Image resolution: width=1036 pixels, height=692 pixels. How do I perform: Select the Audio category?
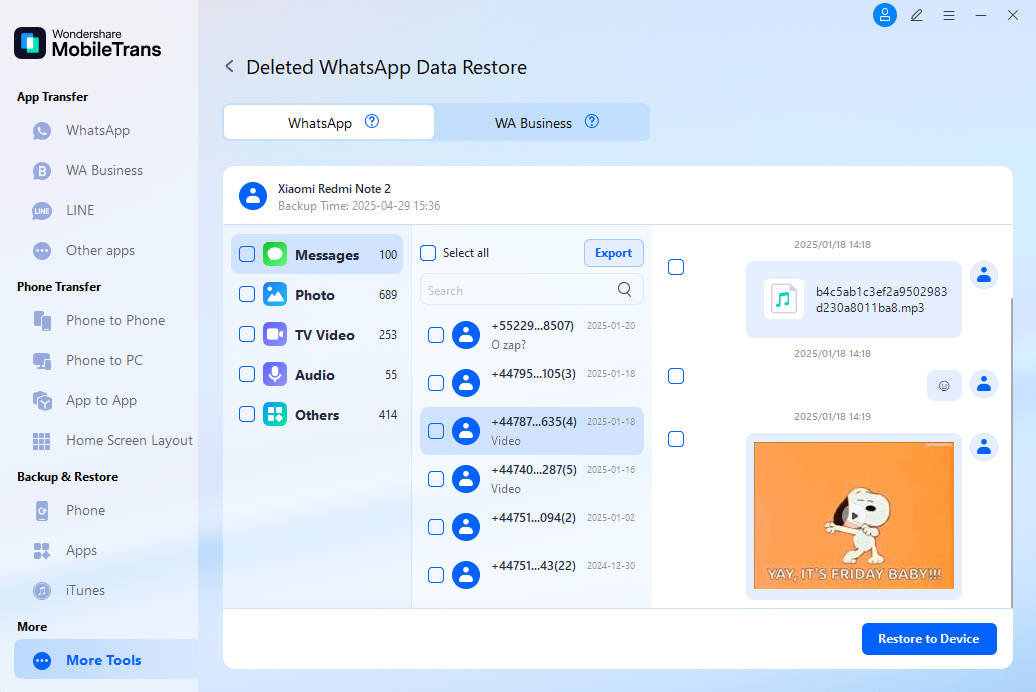pos(317,375)
